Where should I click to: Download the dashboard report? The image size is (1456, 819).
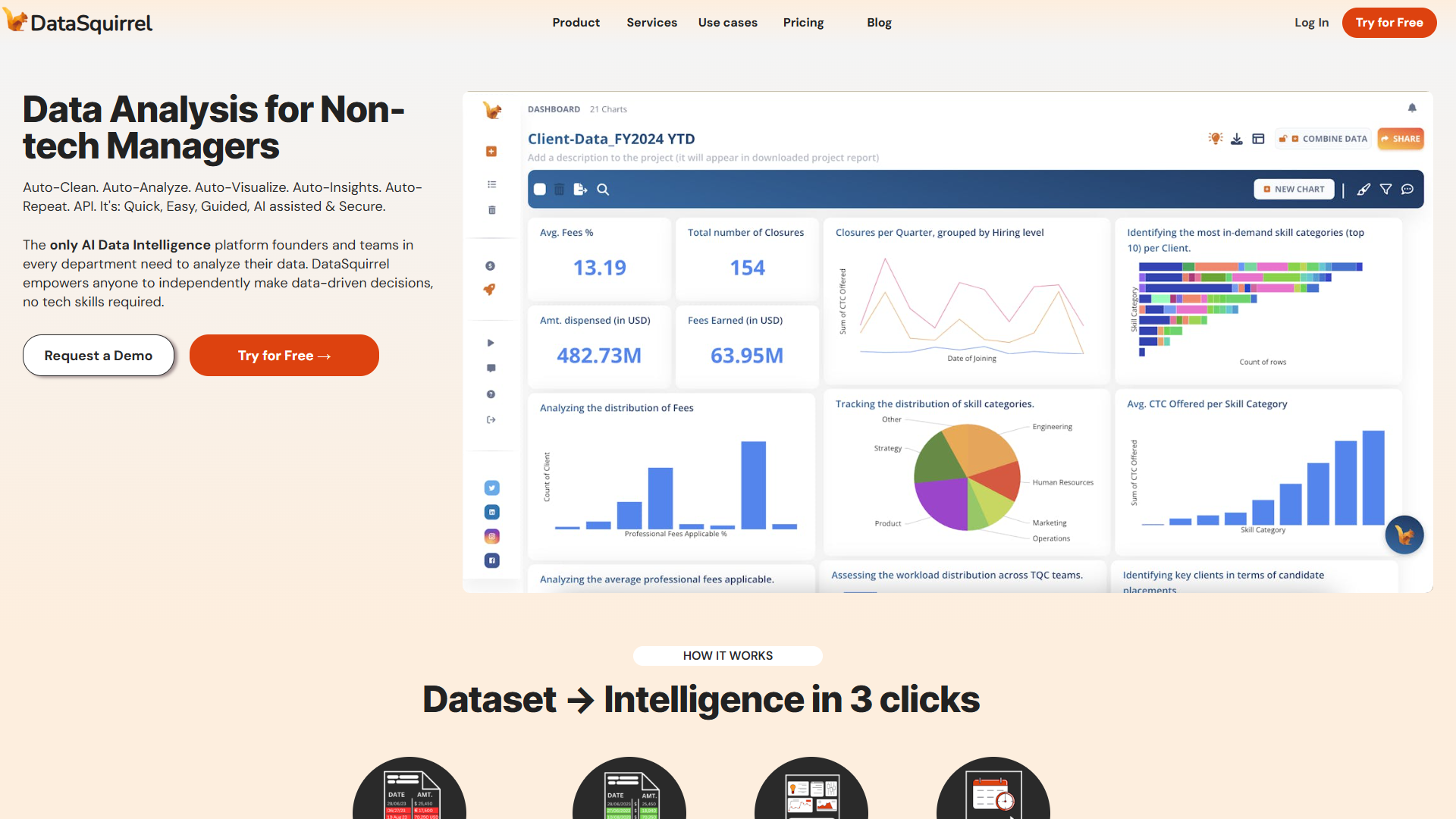click(x=1237, y=138)
